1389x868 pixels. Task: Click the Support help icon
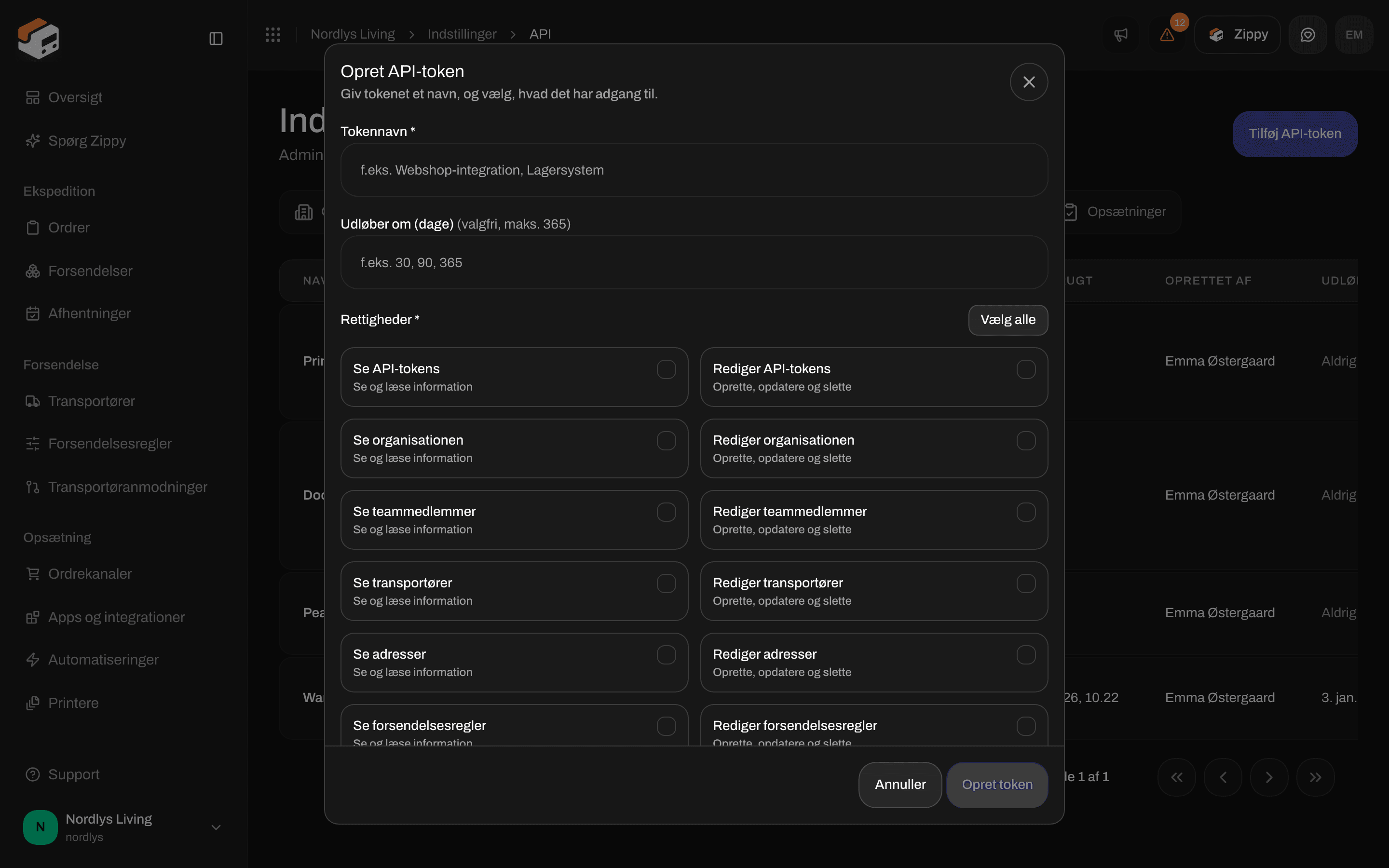(33, 774)
